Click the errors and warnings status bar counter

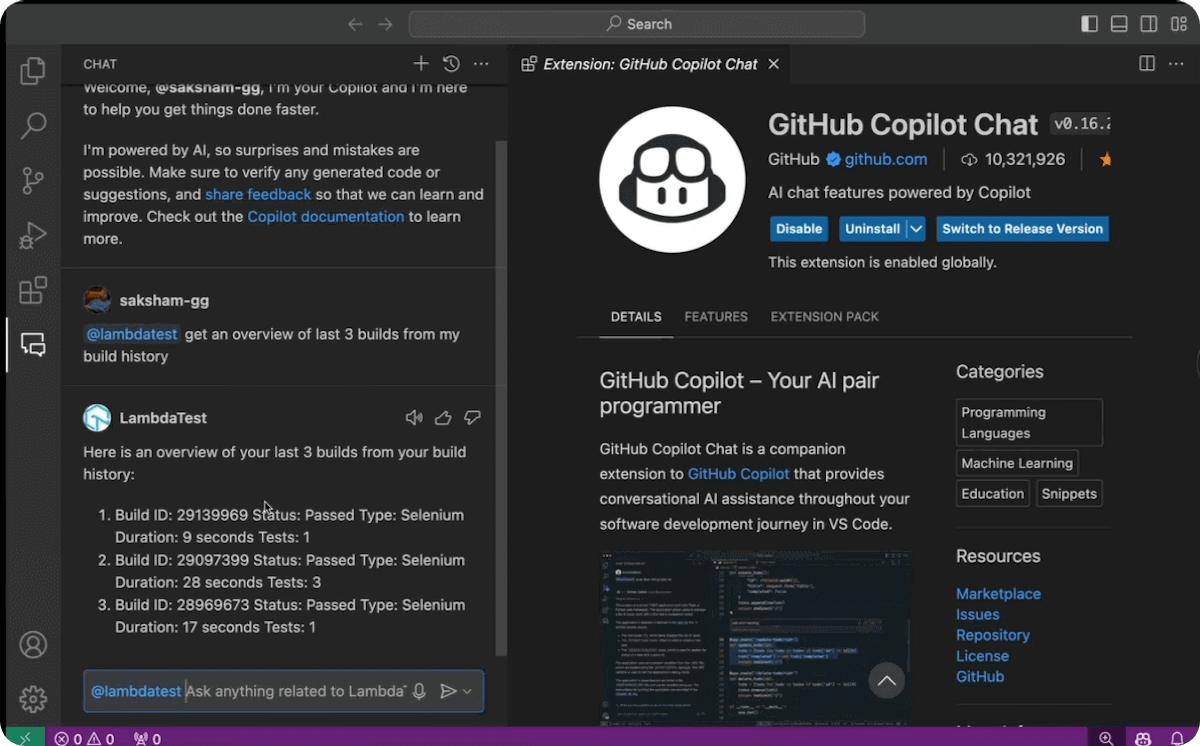point(85,738)
